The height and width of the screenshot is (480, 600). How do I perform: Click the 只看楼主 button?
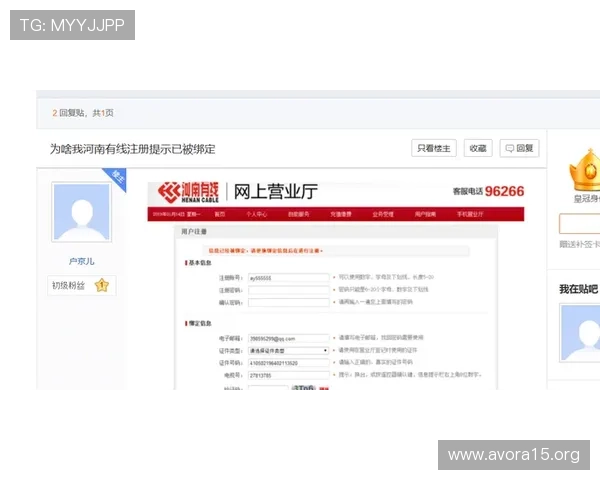(434, 148)
